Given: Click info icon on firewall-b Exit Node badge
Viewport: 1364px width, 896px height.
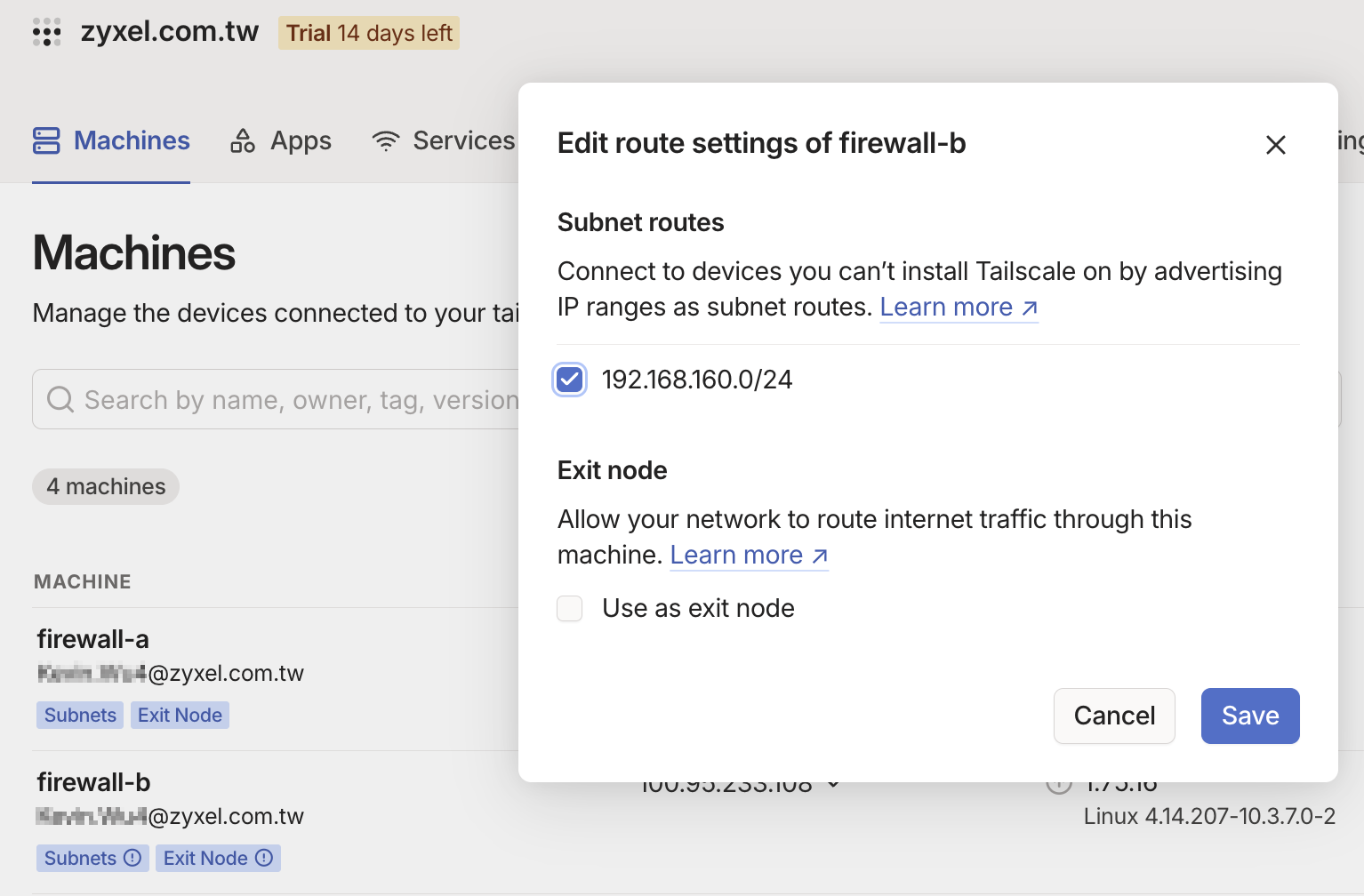Looking at the screenshot, I should click(x=264, y=858).
